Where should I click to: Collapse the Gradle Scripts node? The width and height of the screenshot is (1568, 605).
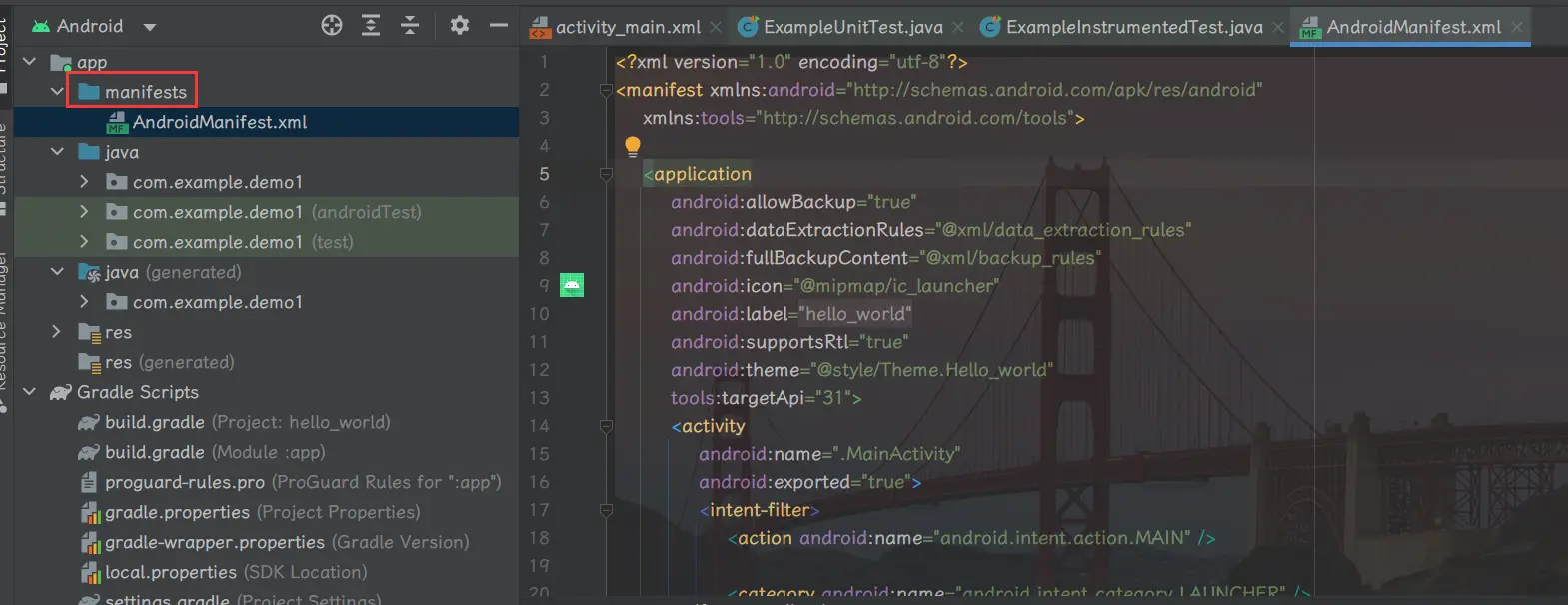pos(30,392)
